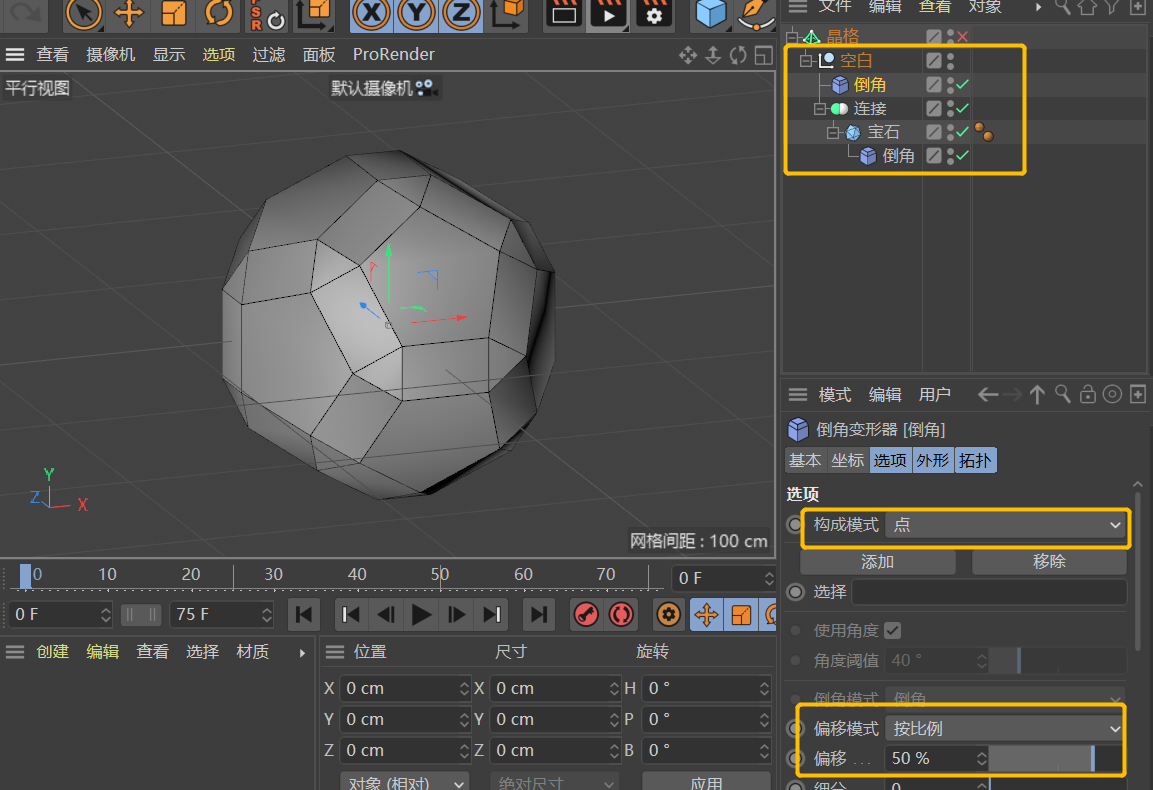This screenshot has height=790, width=1153.
Task: Open render settings gear clapperboard
Action: 653,13
